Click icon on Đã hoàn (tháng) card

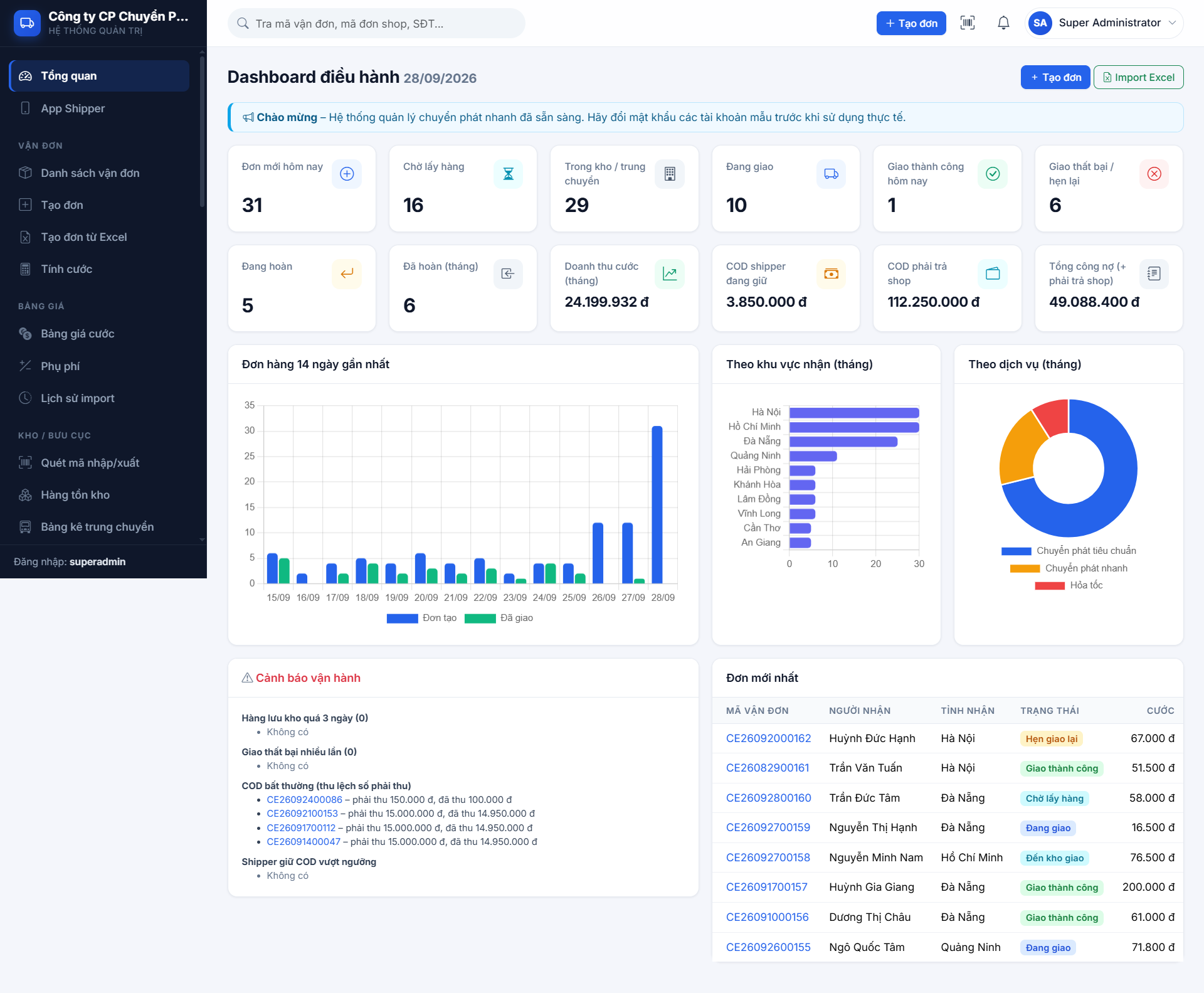coord(509,273)
